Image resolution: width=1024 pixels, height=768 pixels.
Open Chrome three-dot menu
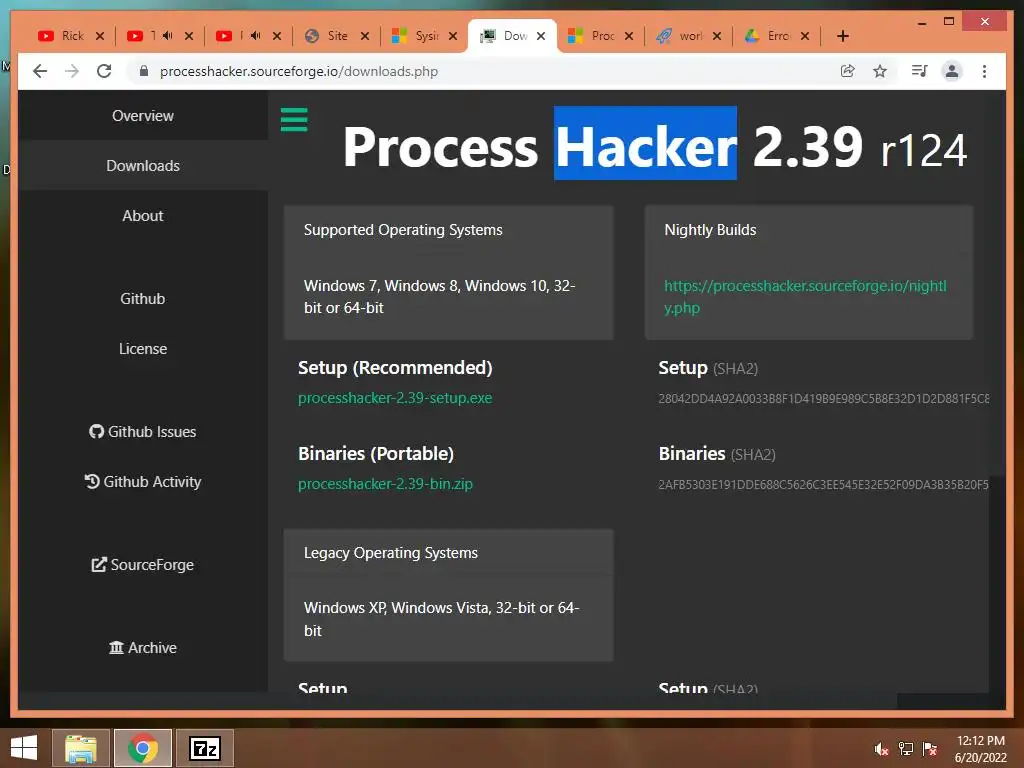984,71
